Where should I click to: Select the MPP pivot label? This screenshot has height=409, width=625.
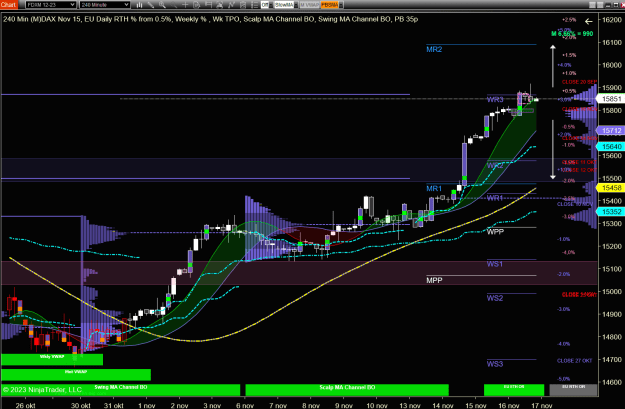tap(434, 280)
